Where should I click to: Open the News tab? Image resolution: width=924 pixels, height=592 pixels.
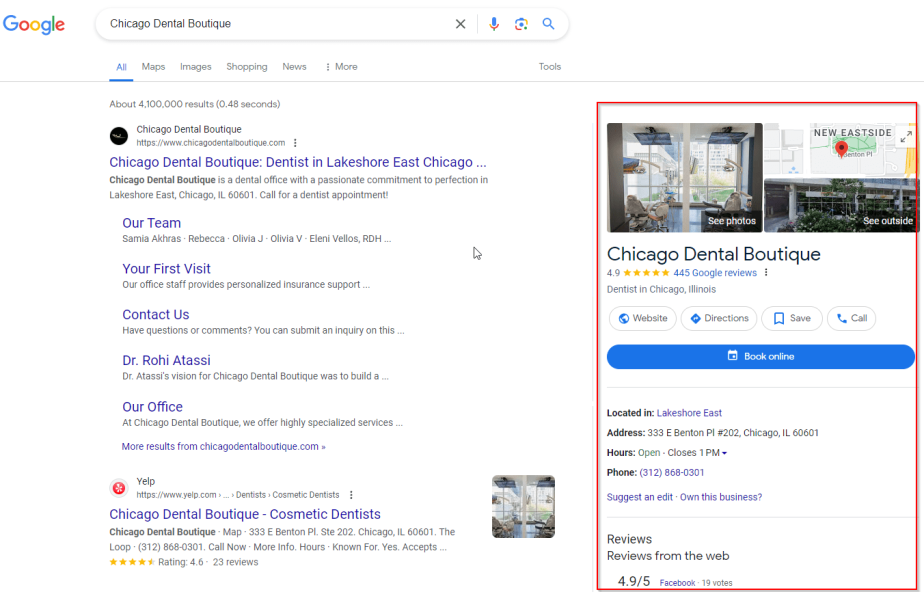click(294, 67)
